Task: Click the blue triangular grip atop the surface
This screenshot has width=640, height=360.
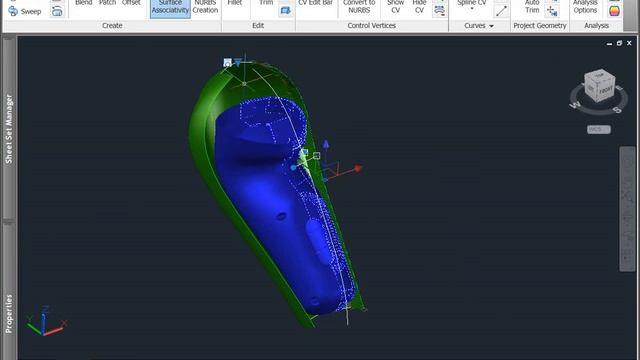Action: pos(238,63)
